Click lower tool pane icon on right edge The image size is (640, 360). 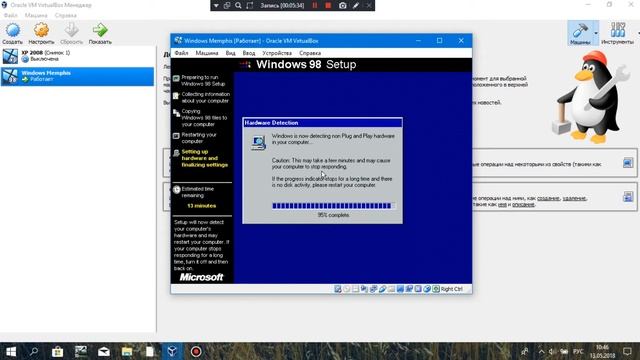pyautogui.click(x=628, y=197)
